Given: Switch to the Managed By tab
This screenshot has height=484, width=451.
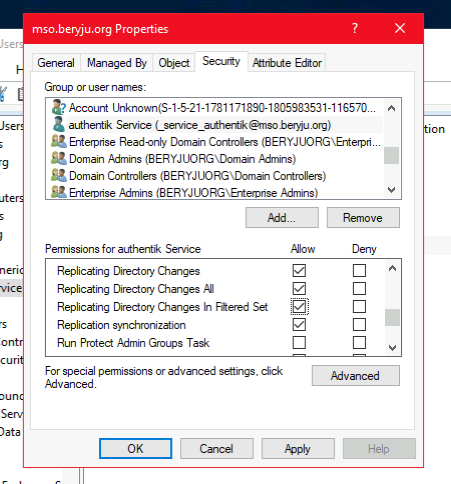Looking at the screenshot, I should click(x=117, y=63).
